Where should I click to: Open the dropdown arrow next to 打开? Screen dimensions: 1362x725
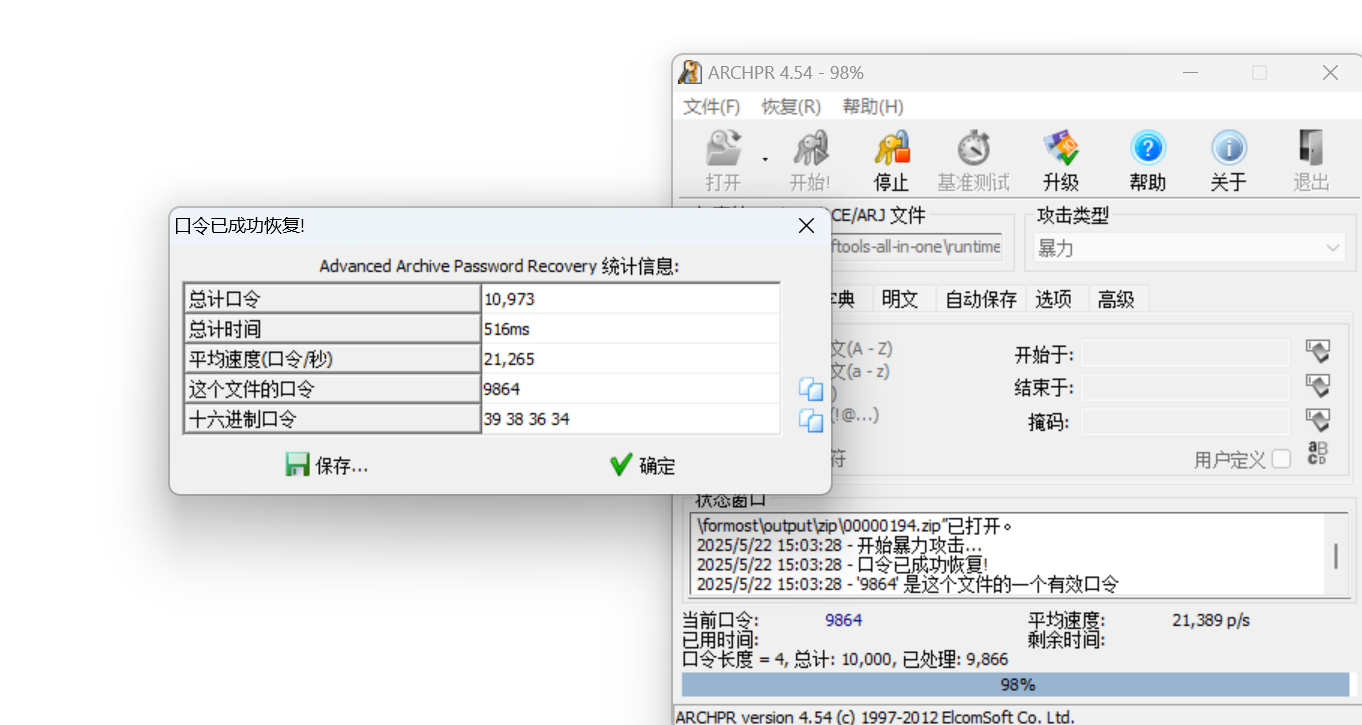click(x=765, y=159)
